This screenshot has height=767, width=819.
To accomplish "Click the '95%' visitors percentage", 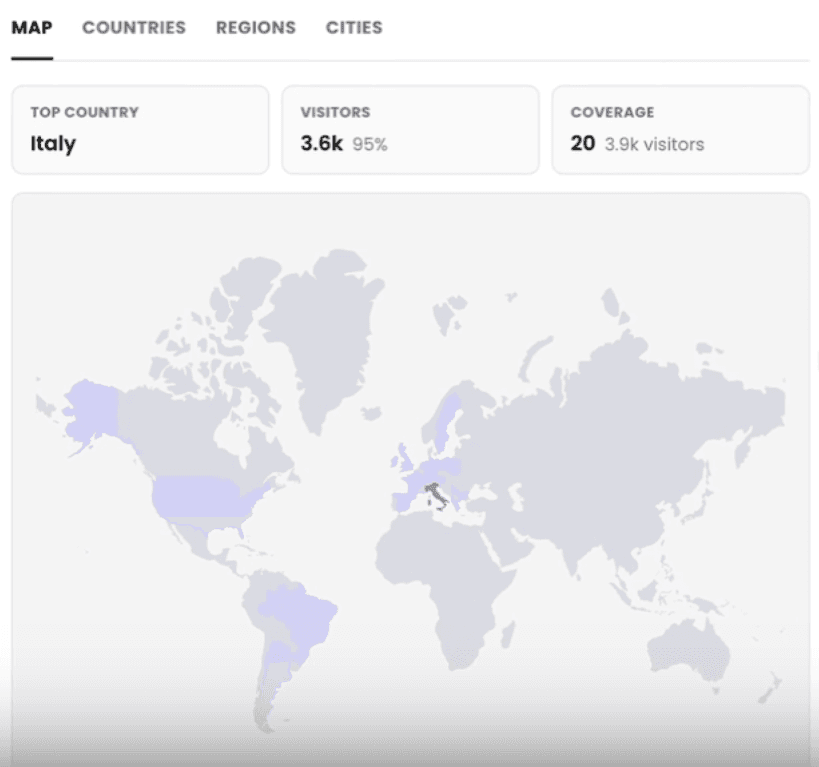I will click(x=370, y=144).
